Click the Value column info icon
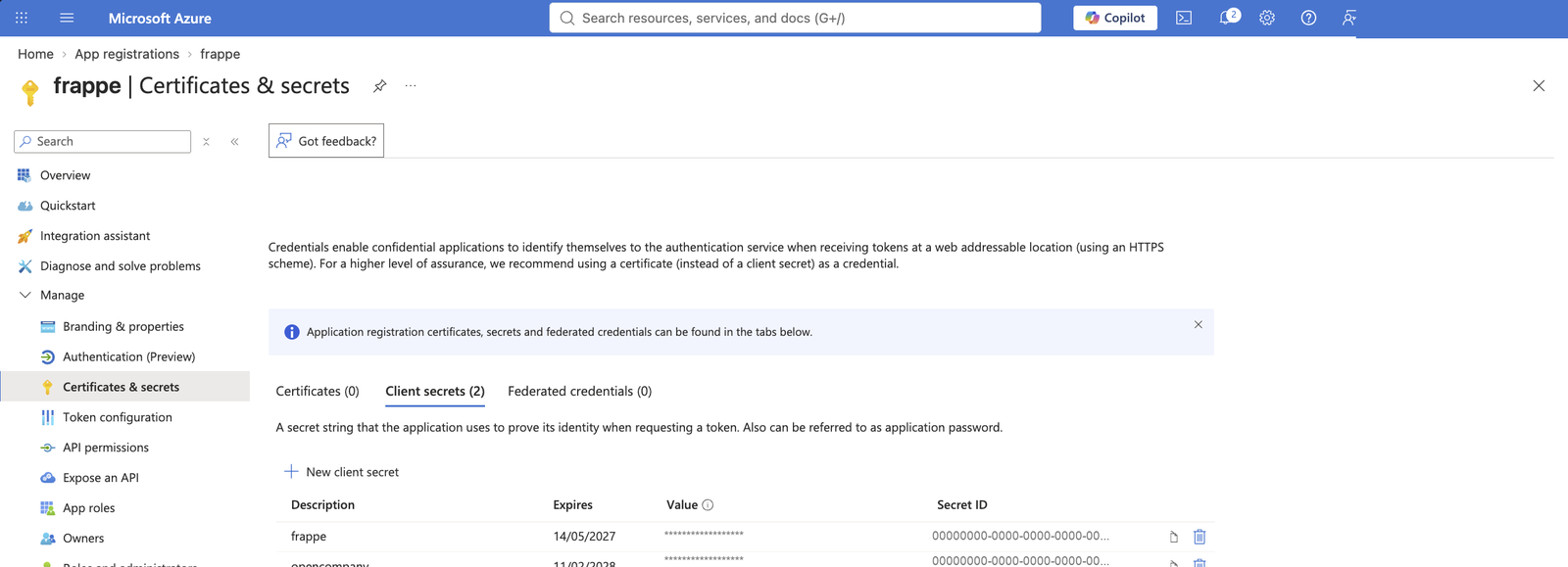 (x=708, y=505)
